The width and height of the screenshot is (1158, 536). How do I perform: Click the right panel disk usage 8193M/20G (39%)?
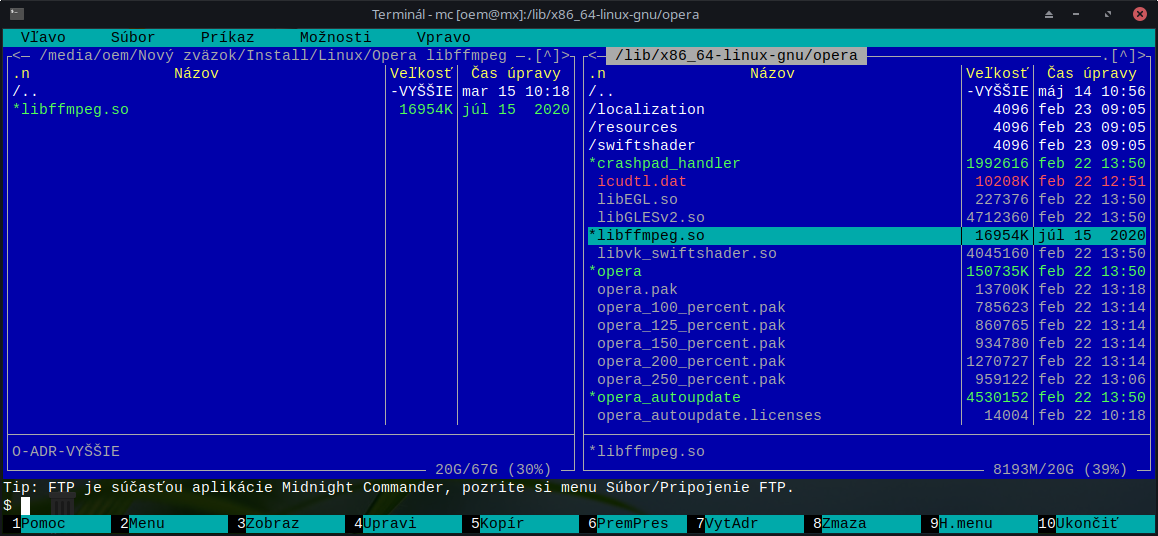coord(1061,470)
